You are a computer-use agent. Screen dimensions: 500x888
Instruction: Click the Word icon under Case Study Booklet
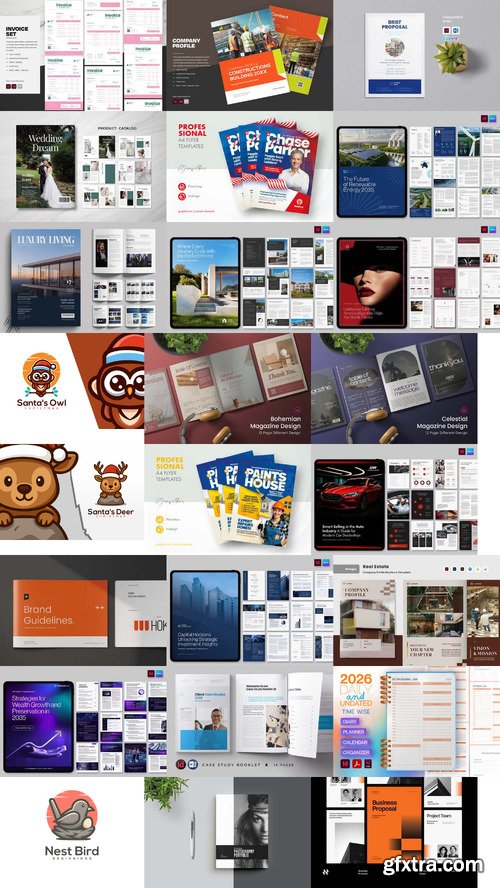[193, 763]
